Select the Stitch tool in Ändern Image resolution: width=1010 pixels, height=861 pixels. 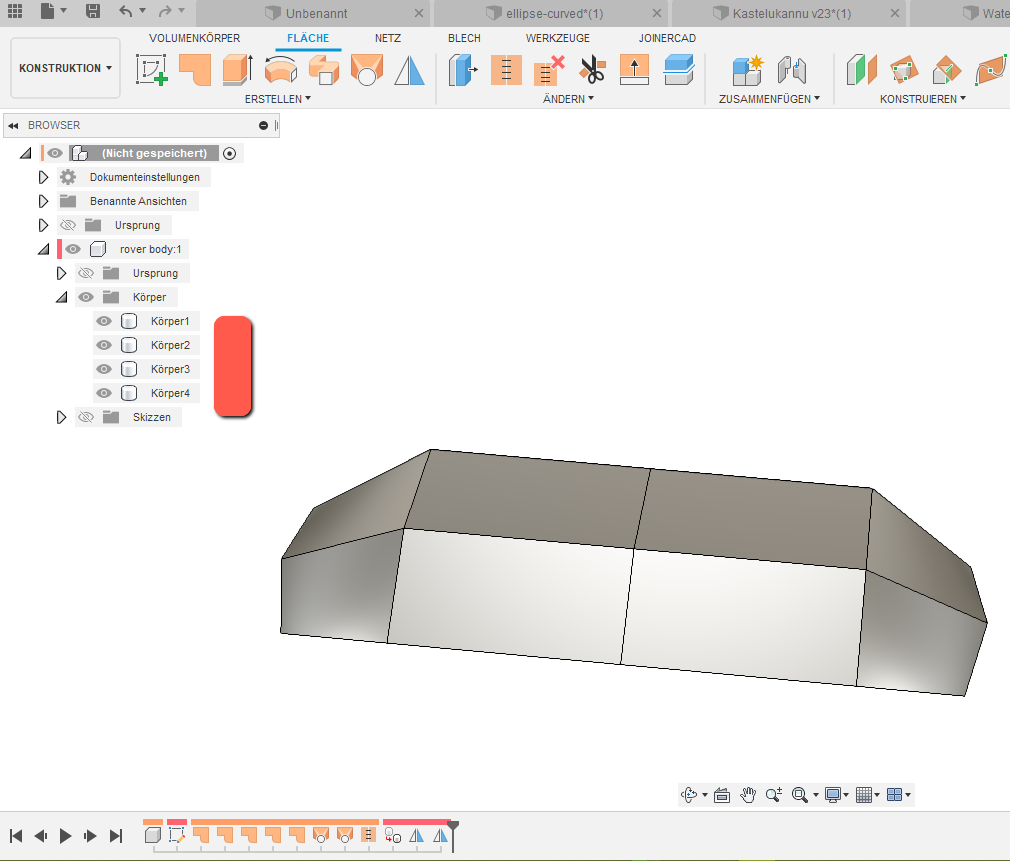pyautogui.click(x=506, y=70)
